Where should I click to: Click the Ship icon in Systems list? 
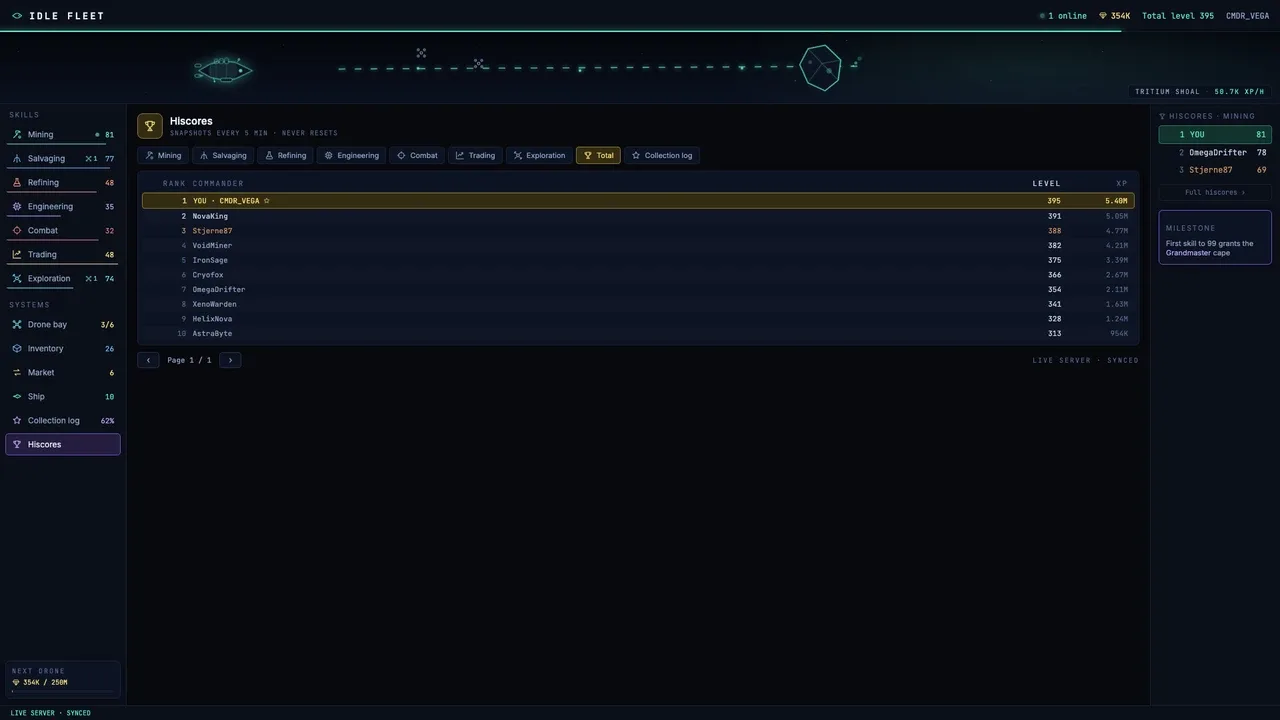[x=17, y=397]
